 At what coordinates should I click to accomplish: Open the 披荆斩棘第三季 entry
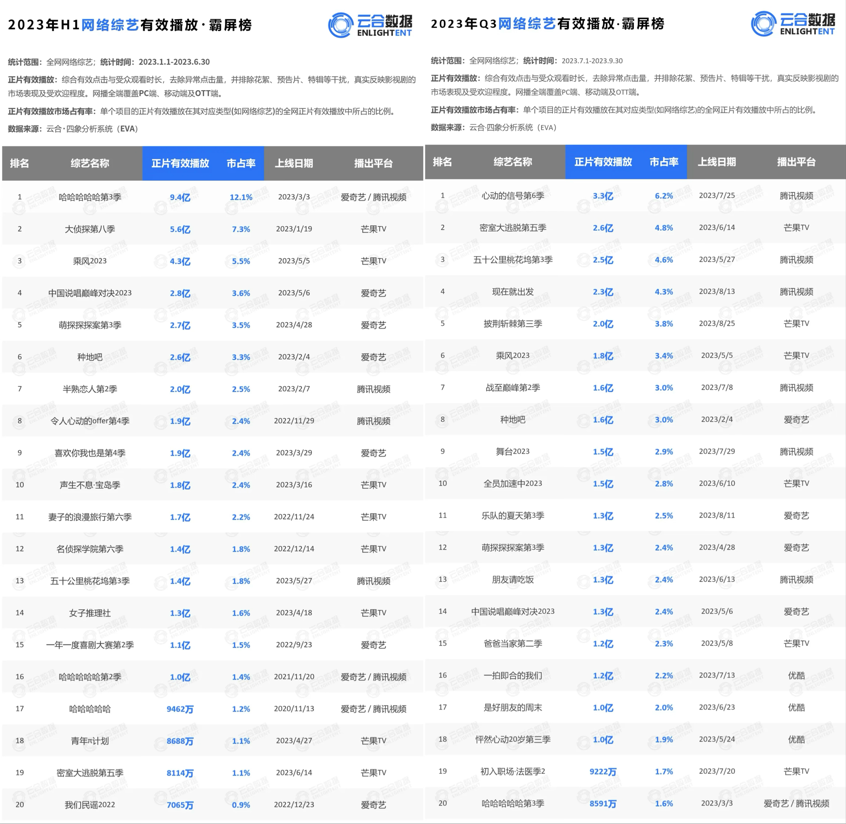513,324
